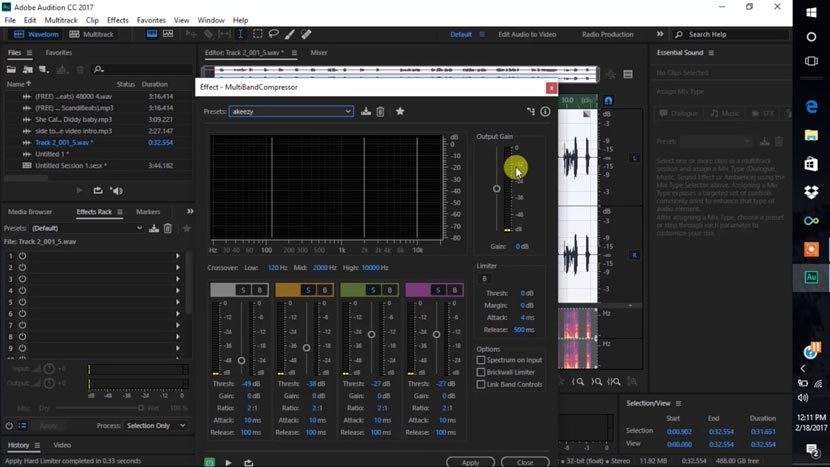Switch to the Markers tab
Image resolution: width=830 pixels, height=467 pixels.
148,212
